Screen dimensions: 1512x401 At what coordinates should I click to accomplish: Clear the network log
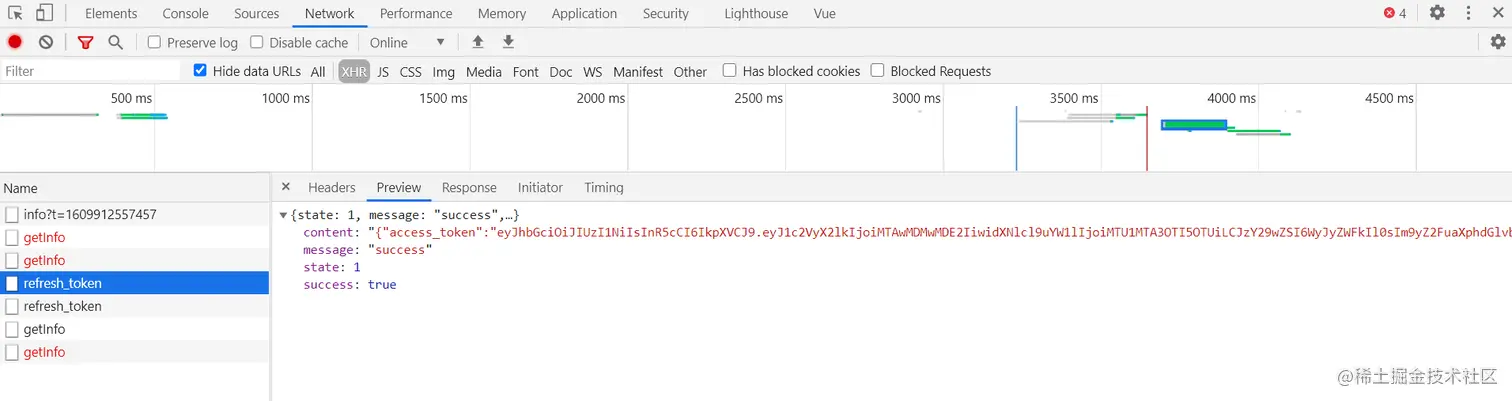[46, 42]
